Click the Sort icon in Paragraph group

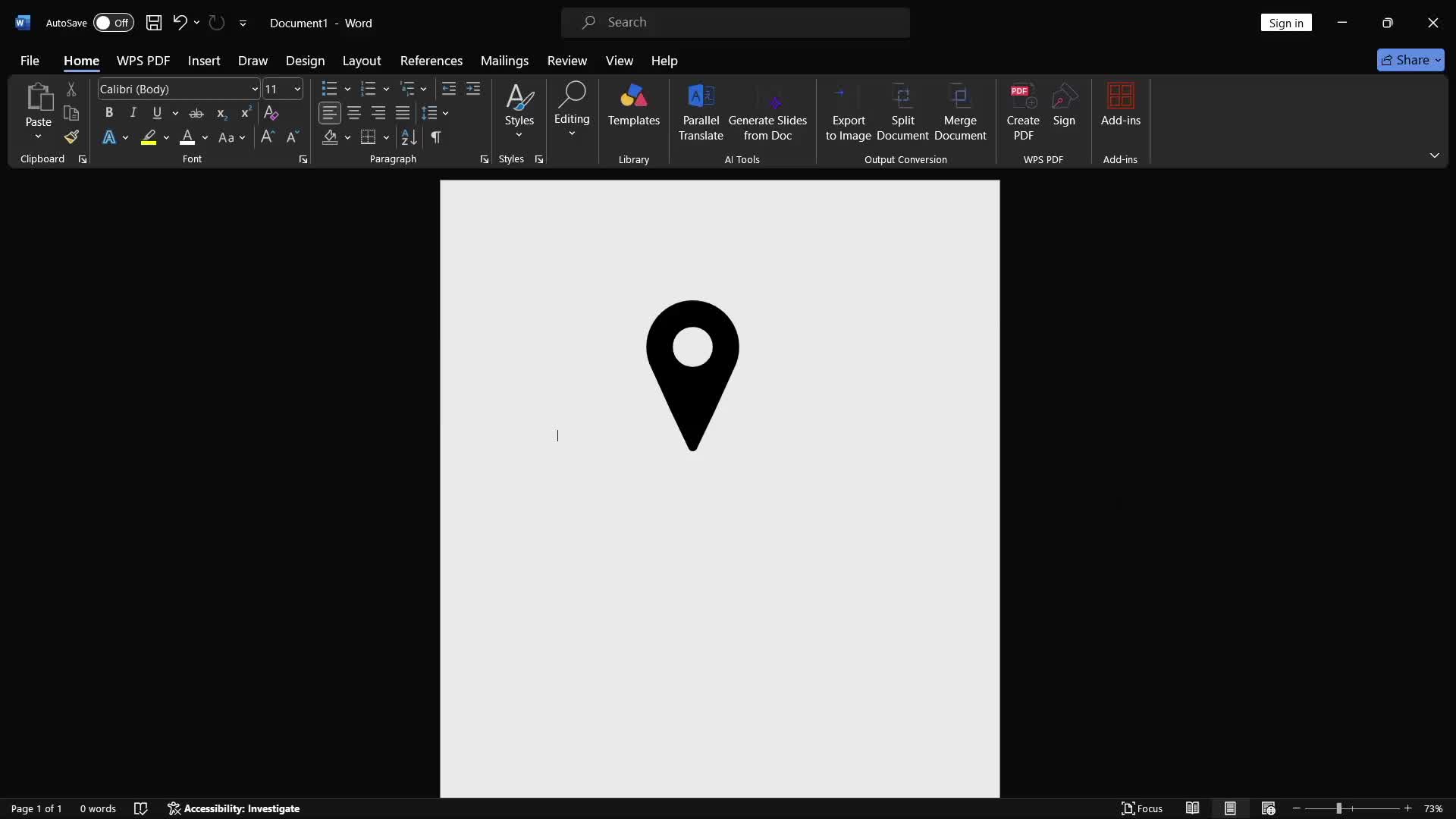click(409, 137)
